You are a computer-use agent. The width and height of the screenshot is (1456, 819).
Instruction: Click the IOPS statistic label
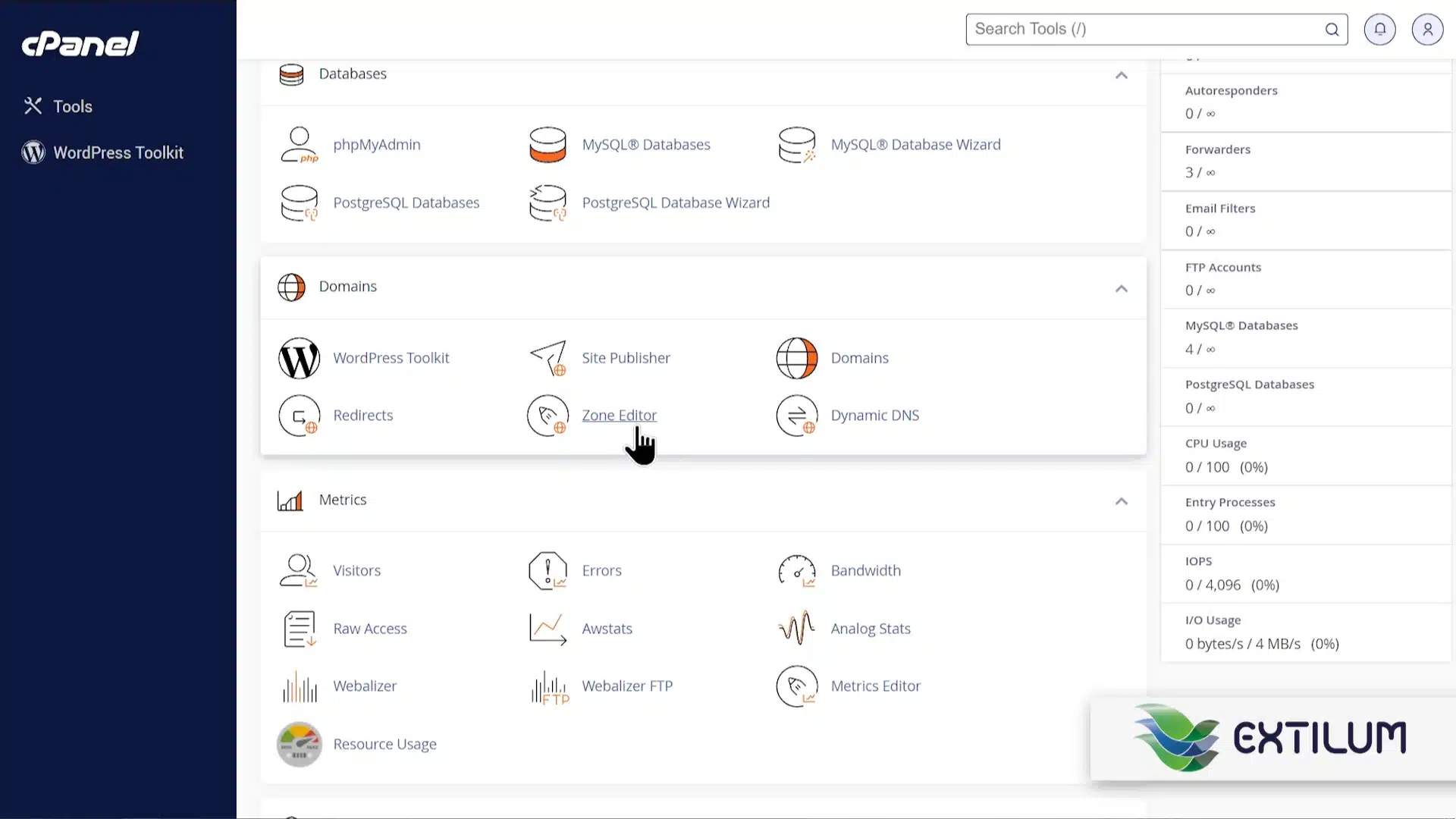tap(1198, 562)
